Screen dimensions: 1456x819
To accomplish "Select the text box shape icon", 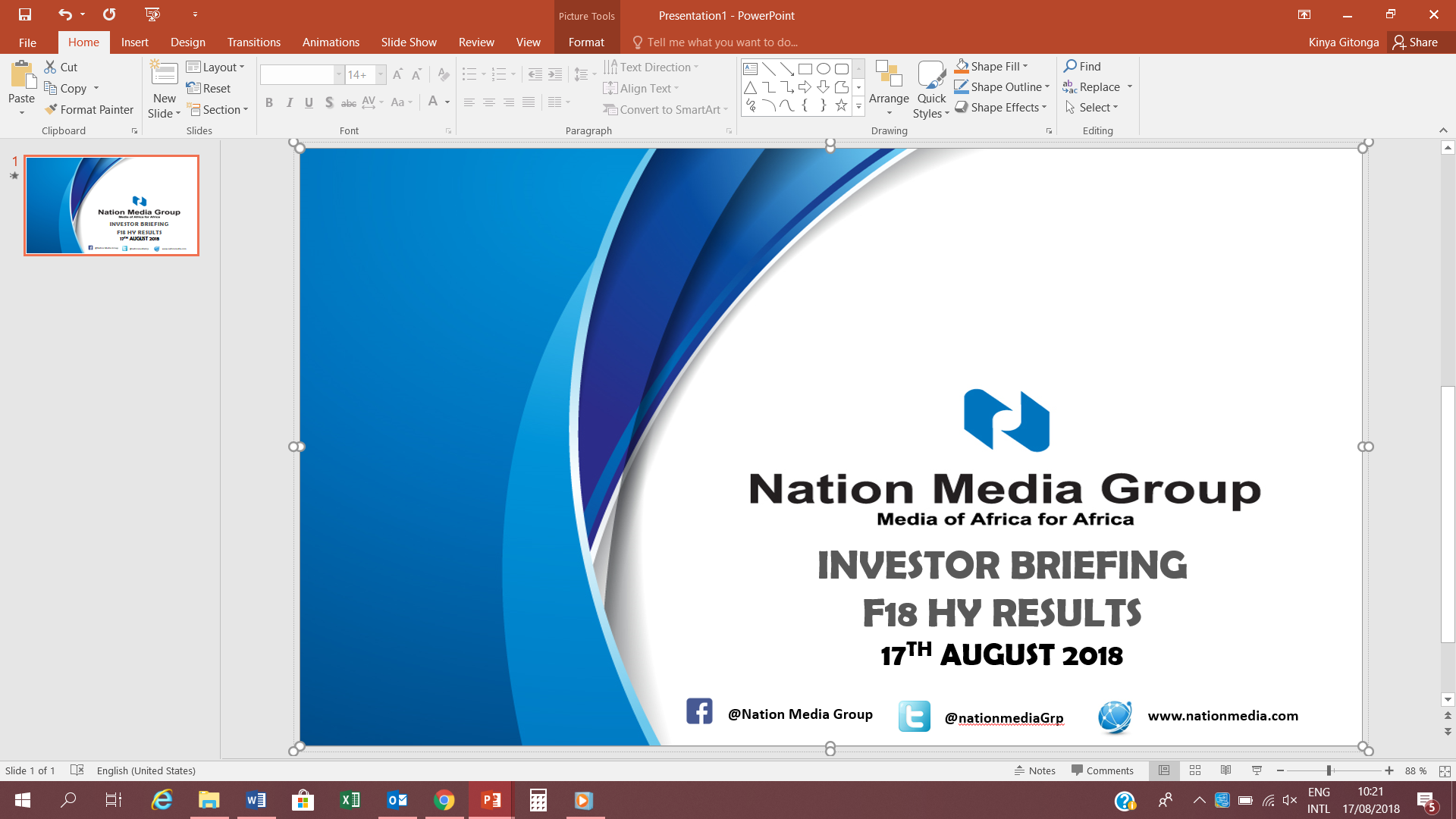I will tap(750, 69).
